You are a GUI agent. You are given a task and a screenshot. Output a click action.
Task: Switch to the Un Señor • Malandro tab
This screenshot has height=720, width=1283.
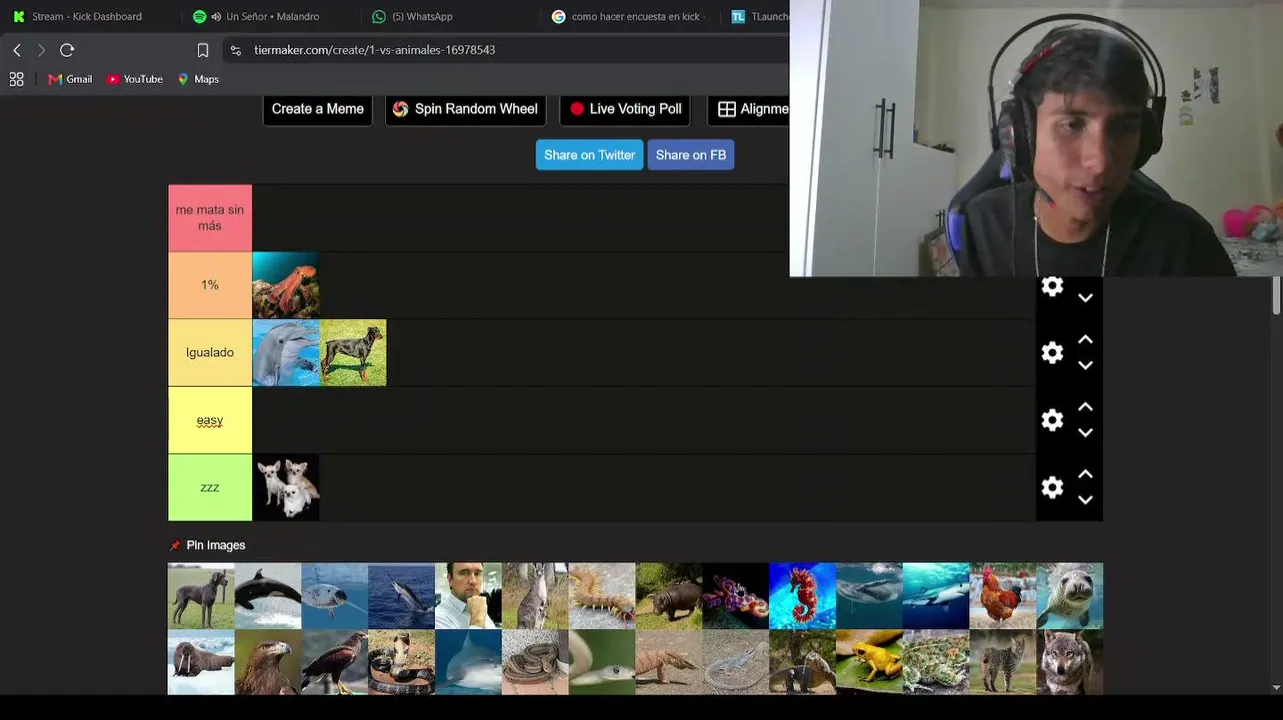[x=272, y=17]
